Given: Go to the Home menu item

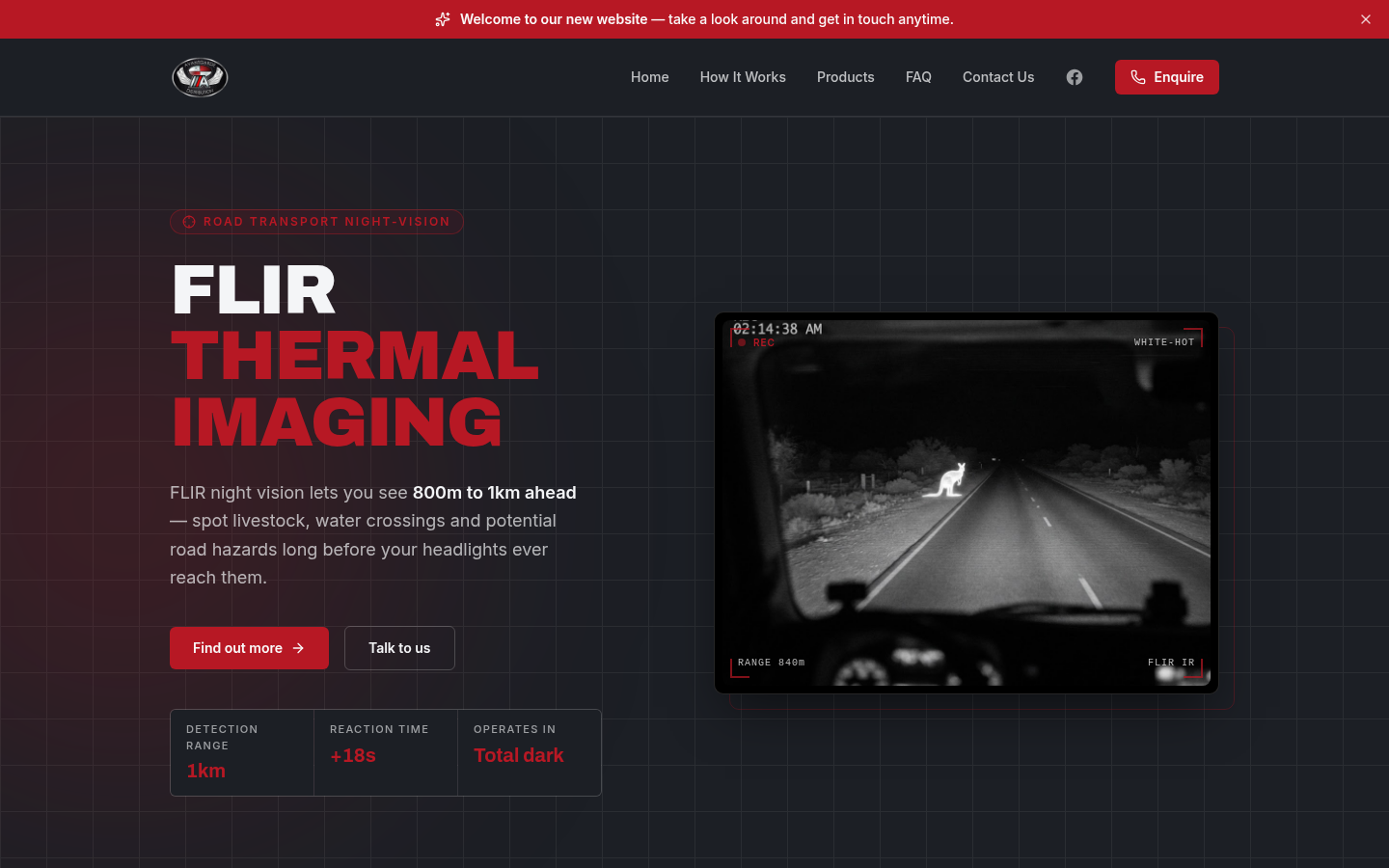Looking at the screenshot, I should (650, 77).
